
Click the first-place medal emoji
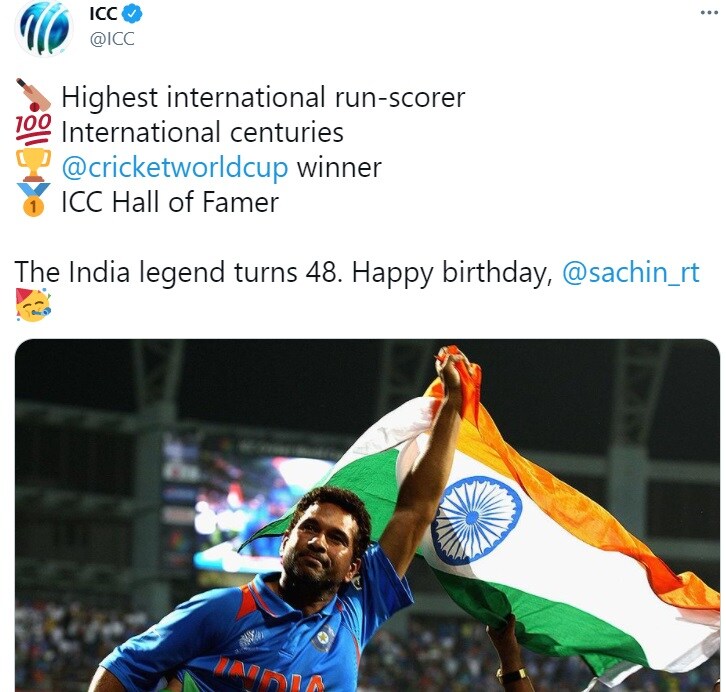coord(33,200)
